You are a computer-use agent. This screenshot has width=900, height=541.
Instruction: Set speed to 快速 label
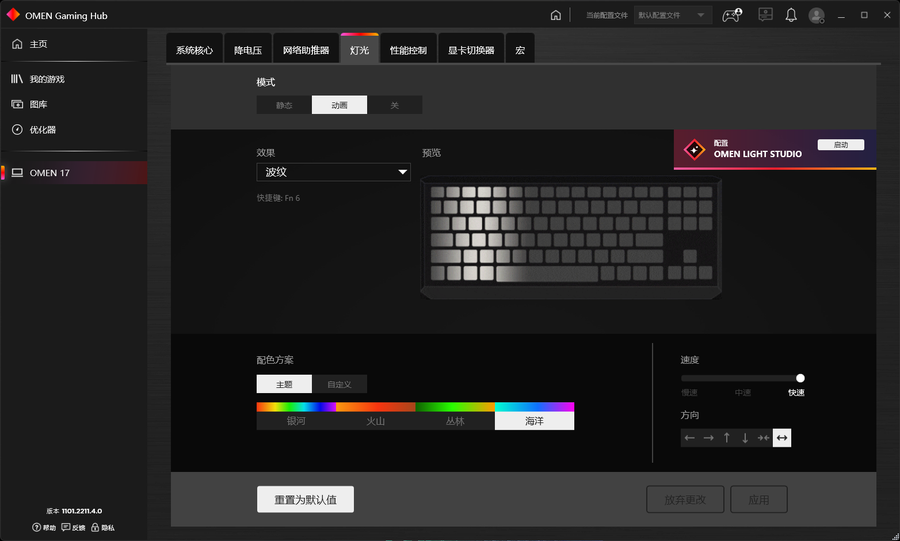point(796,393)
